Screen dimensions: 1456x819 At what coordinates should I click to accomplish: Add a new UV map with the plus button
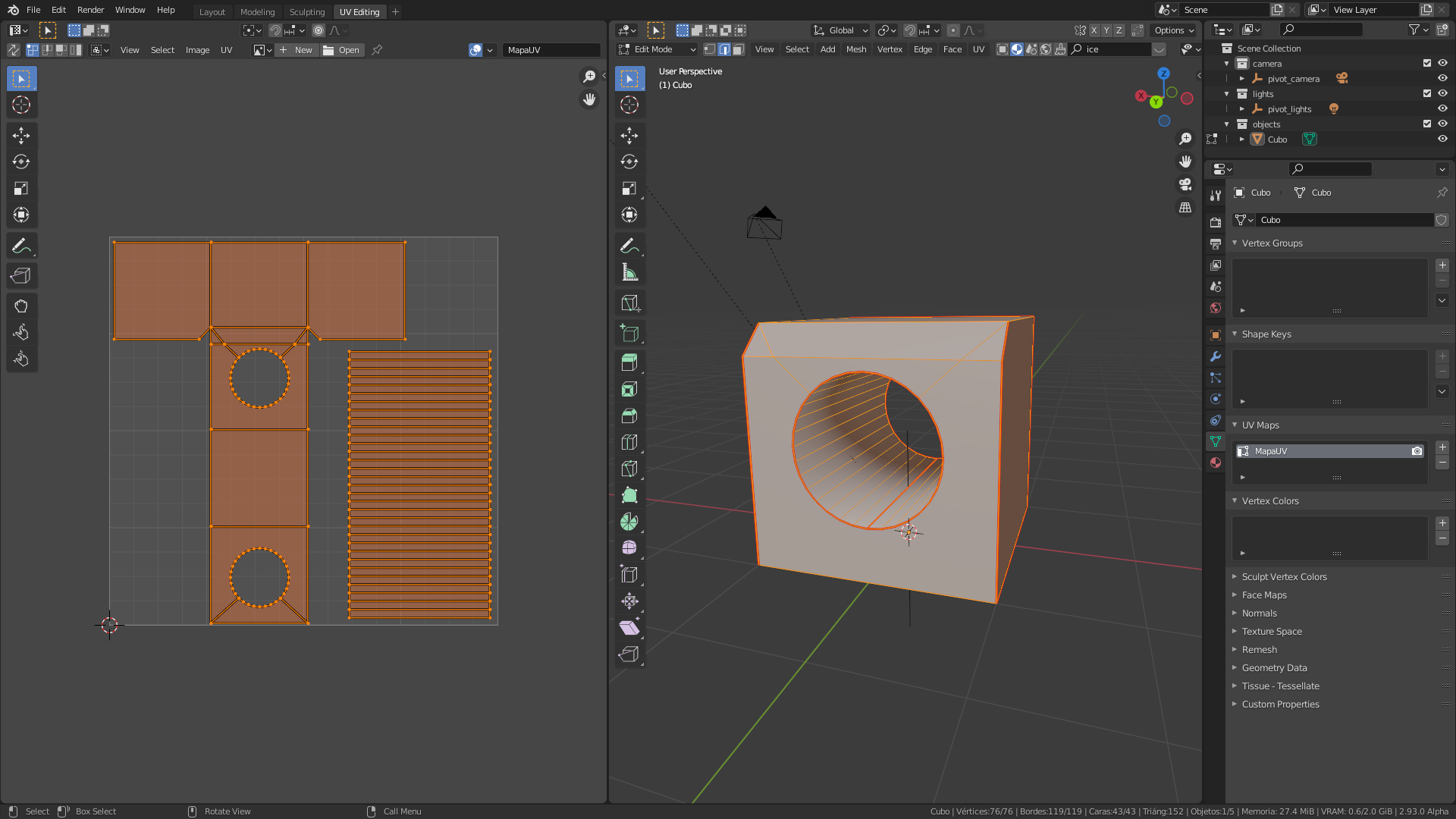1443,447
